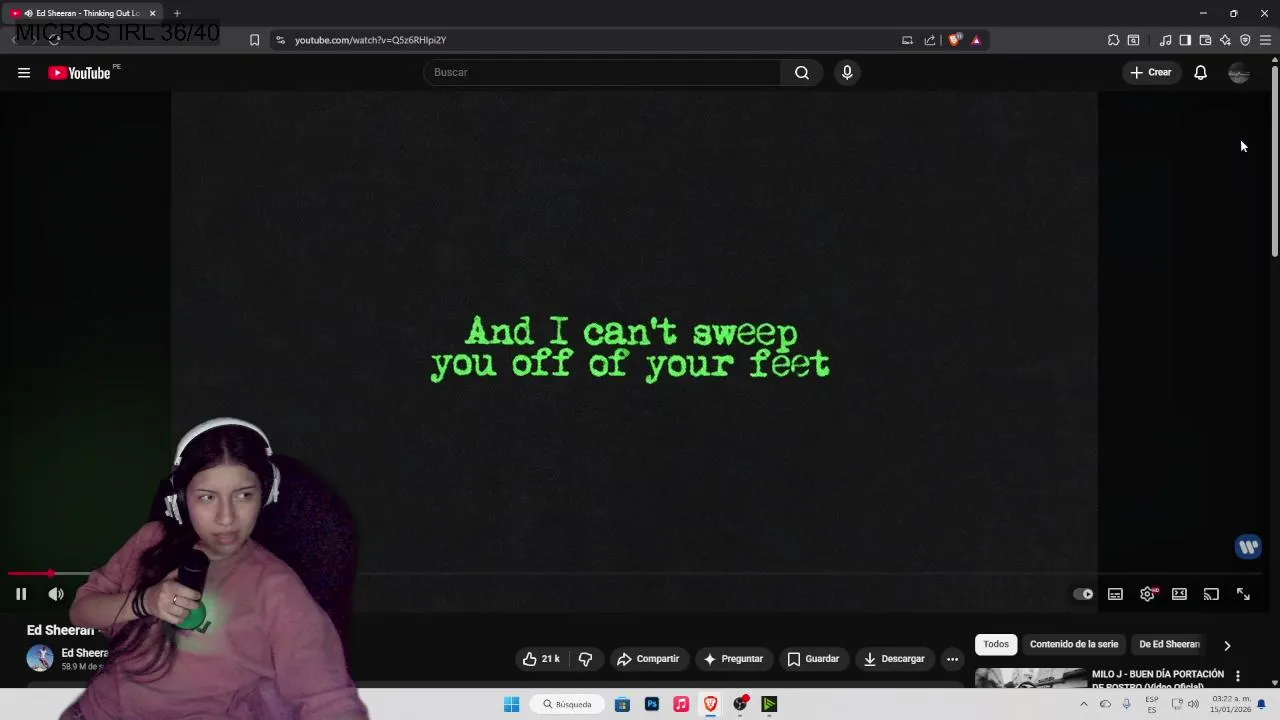The height and width of the screenshot is (720, 1280).
Task: Select Contenido de la serie chip
Action: (1074, 644)
